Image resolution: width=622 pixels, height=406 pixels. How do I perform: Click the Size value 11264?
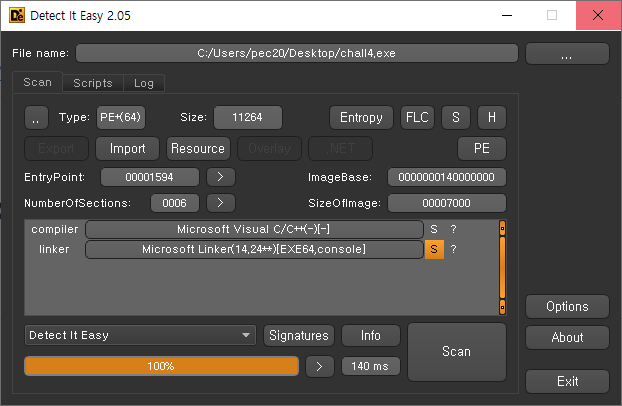pyautogui.click(x=248, y=117)
